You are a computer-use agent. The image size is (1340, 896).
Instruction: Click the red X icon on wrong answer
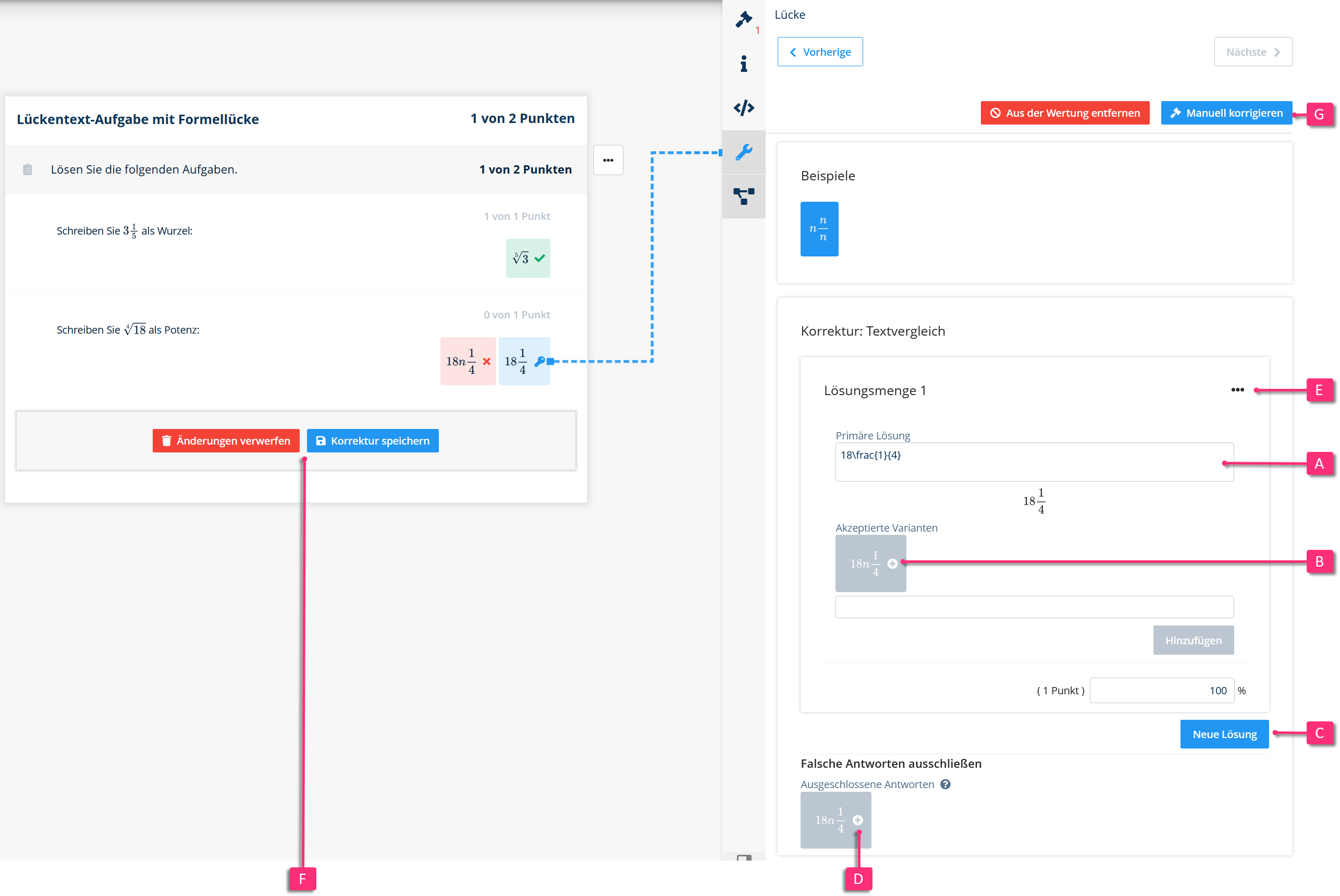(486, 361)
